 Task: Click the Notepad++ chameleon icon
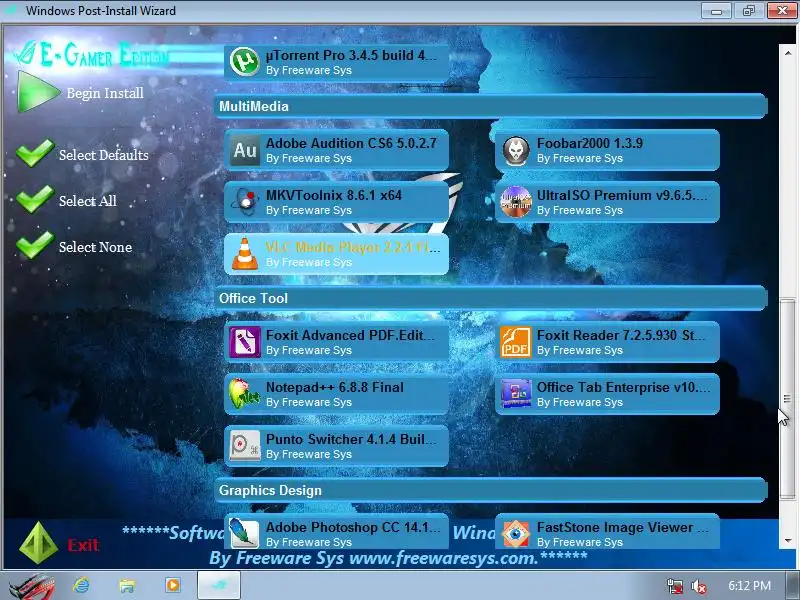(244, 394)
